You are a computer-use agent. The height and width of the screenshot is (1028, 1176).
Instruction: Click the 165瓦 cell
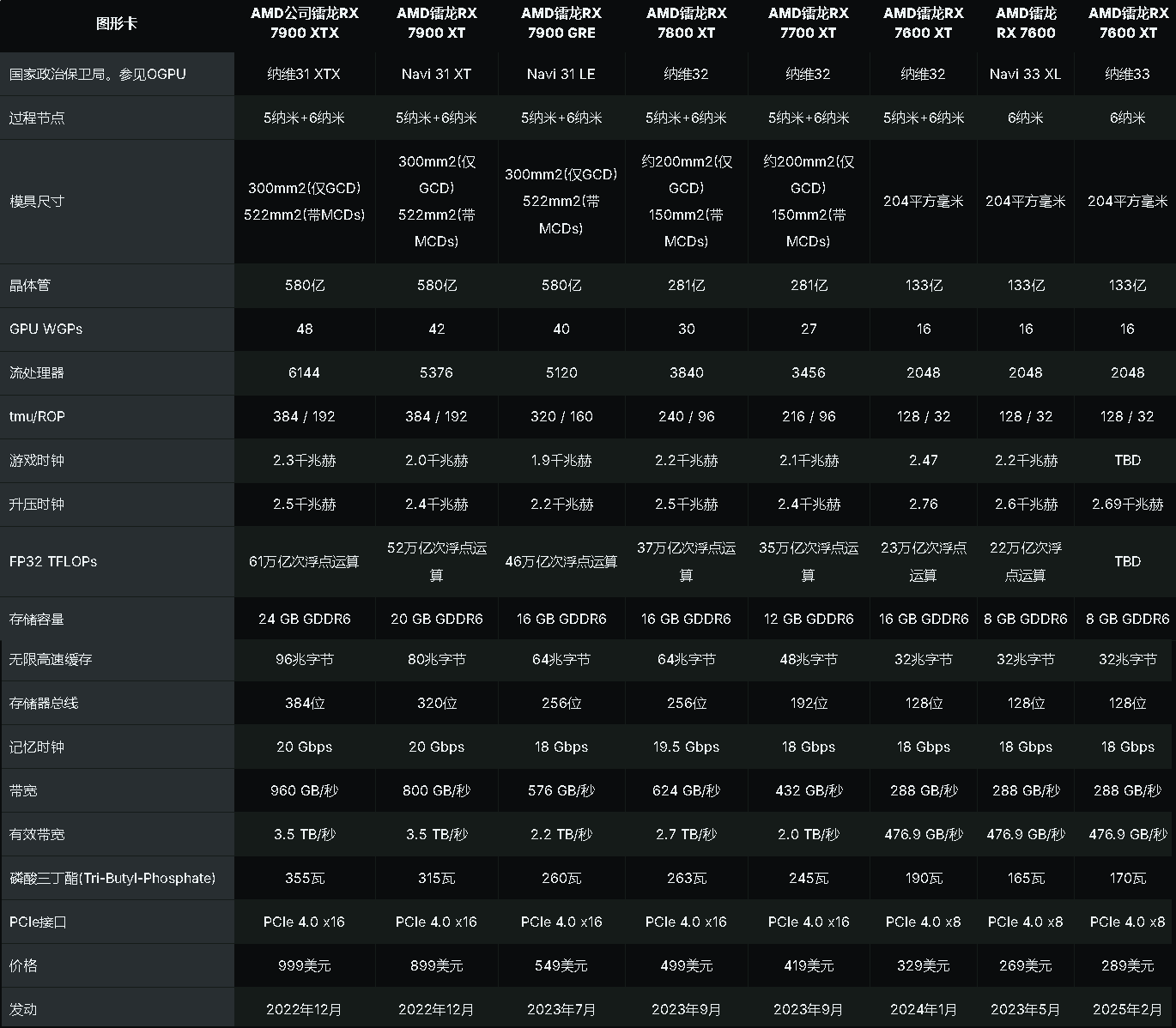(1026, 878)
